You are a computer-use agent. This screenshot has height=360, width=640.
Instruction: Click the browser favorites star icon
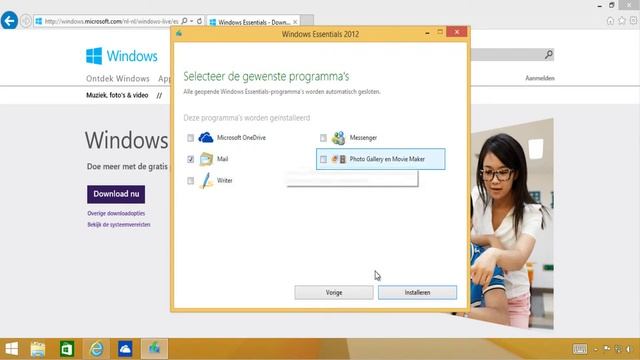(x=622, y=20)
